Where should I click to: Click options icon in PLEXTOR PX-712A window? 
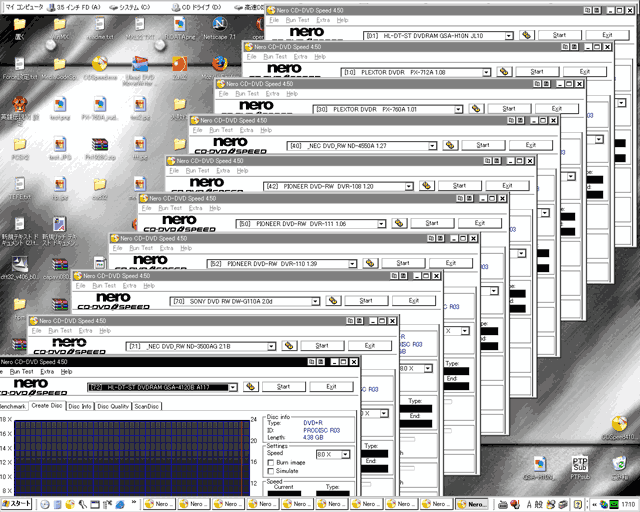click(x=504, y=72)
